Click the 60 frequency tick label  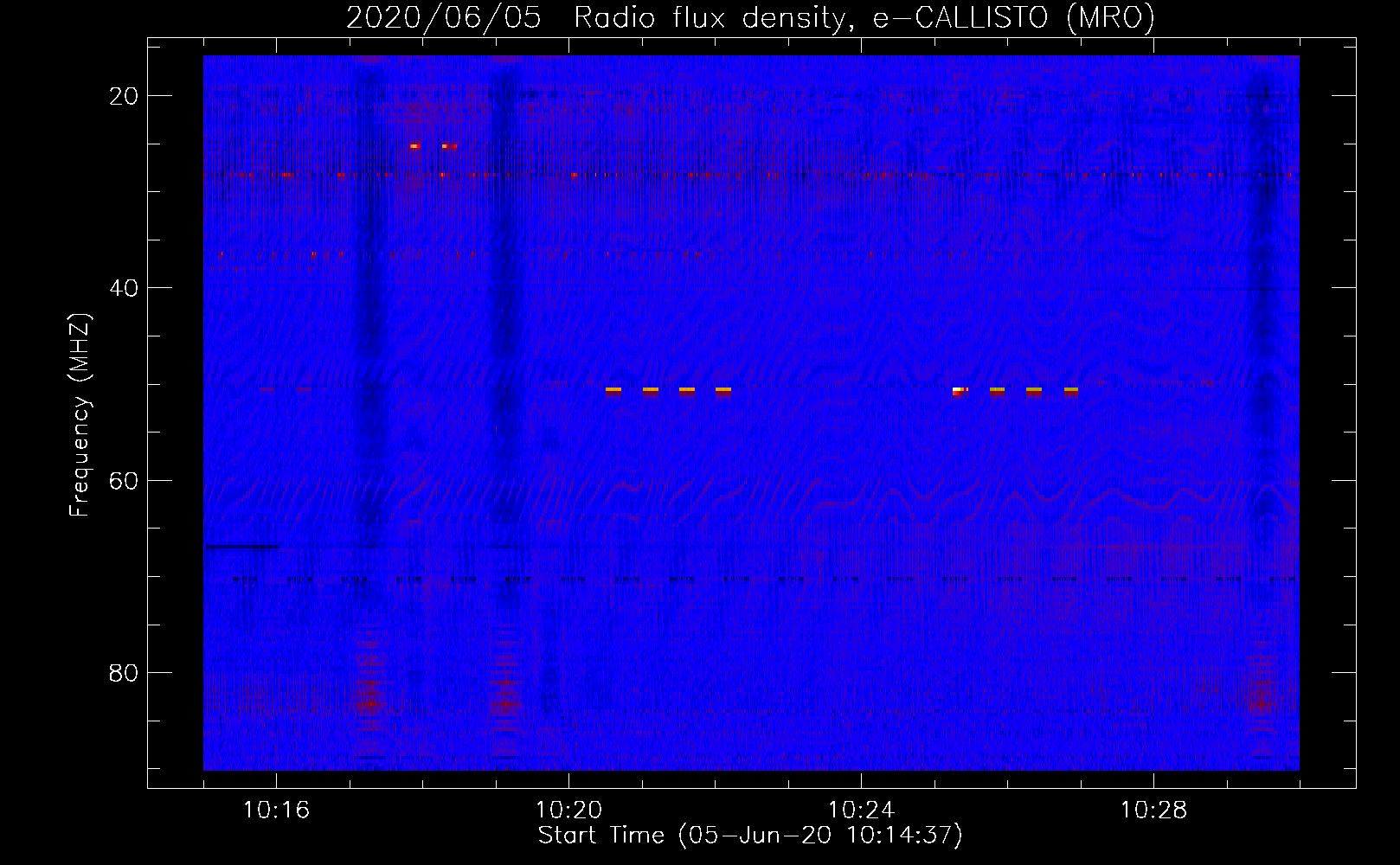124,480
